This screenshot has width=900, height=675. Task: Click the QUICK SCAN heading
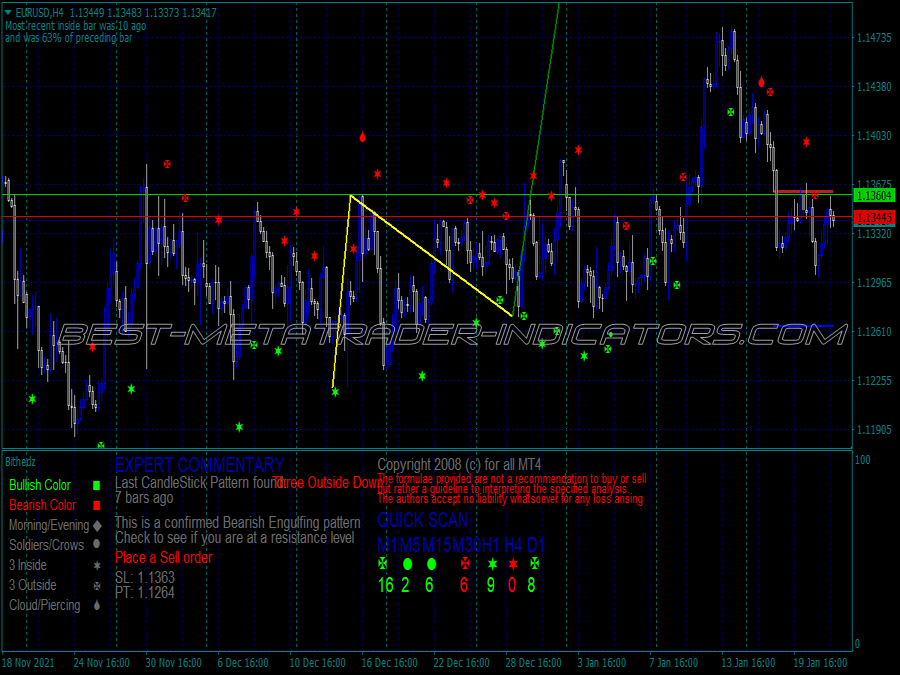click(x=422, y=521)
